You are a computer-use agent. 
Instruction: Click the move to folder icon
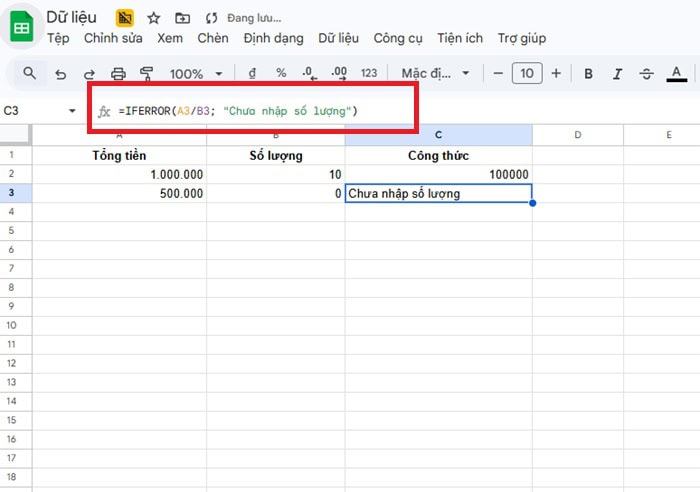tap(181, 18)
